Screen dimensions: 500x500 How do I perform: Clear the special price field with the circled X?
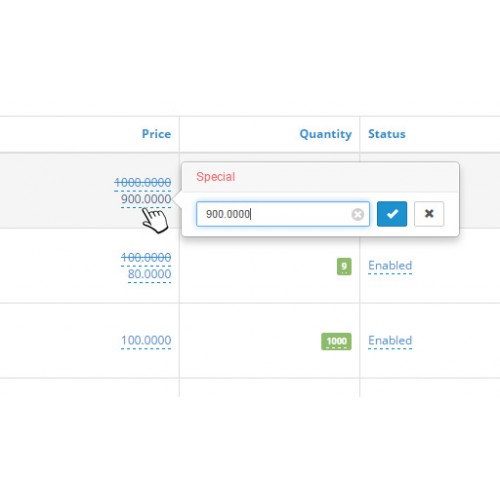coord(358,214)
